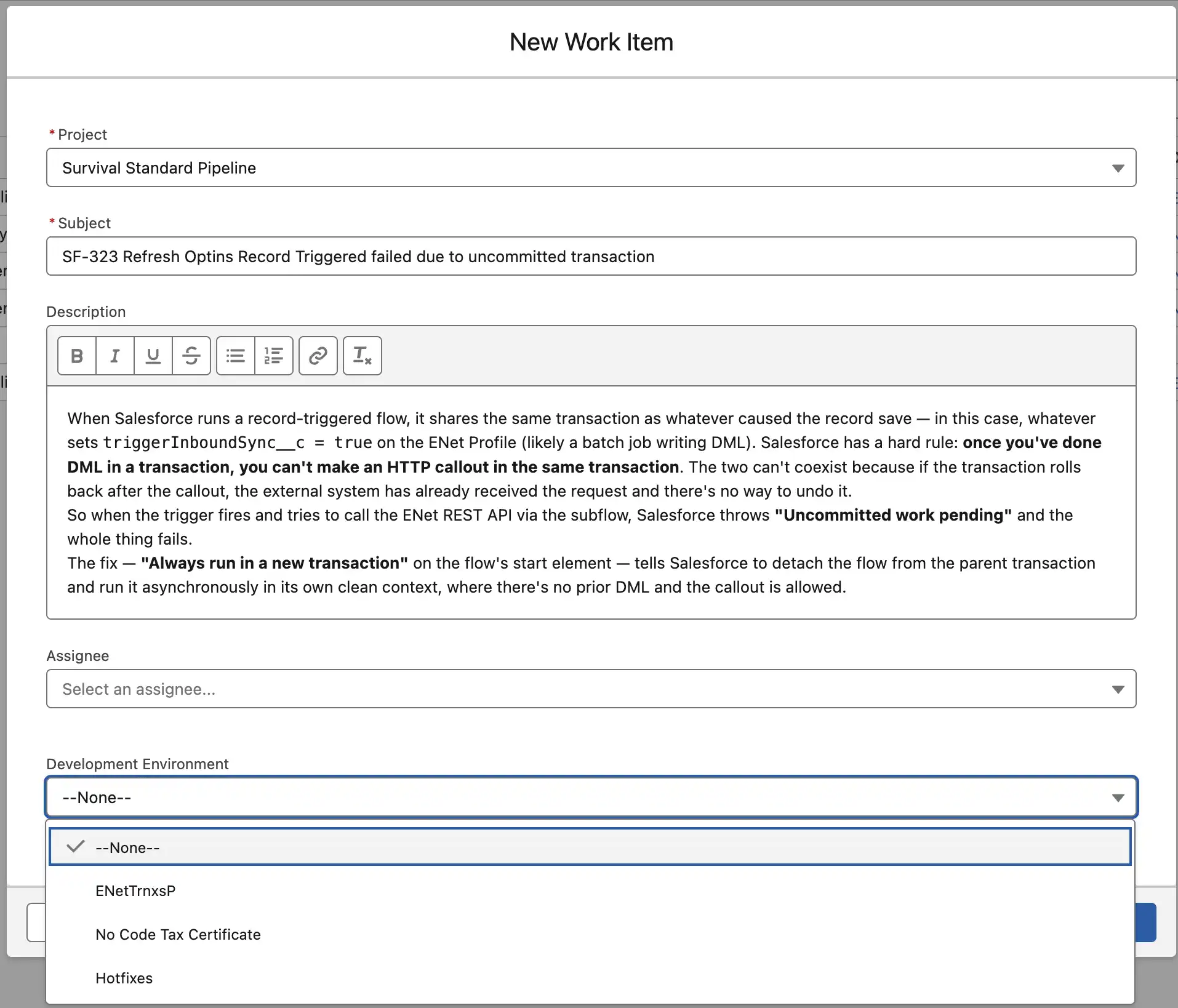This screenshot has height=1008, width=1178.
Task: Toggle strikethrough formatting in Description toolbar
Action: [191, 356]
